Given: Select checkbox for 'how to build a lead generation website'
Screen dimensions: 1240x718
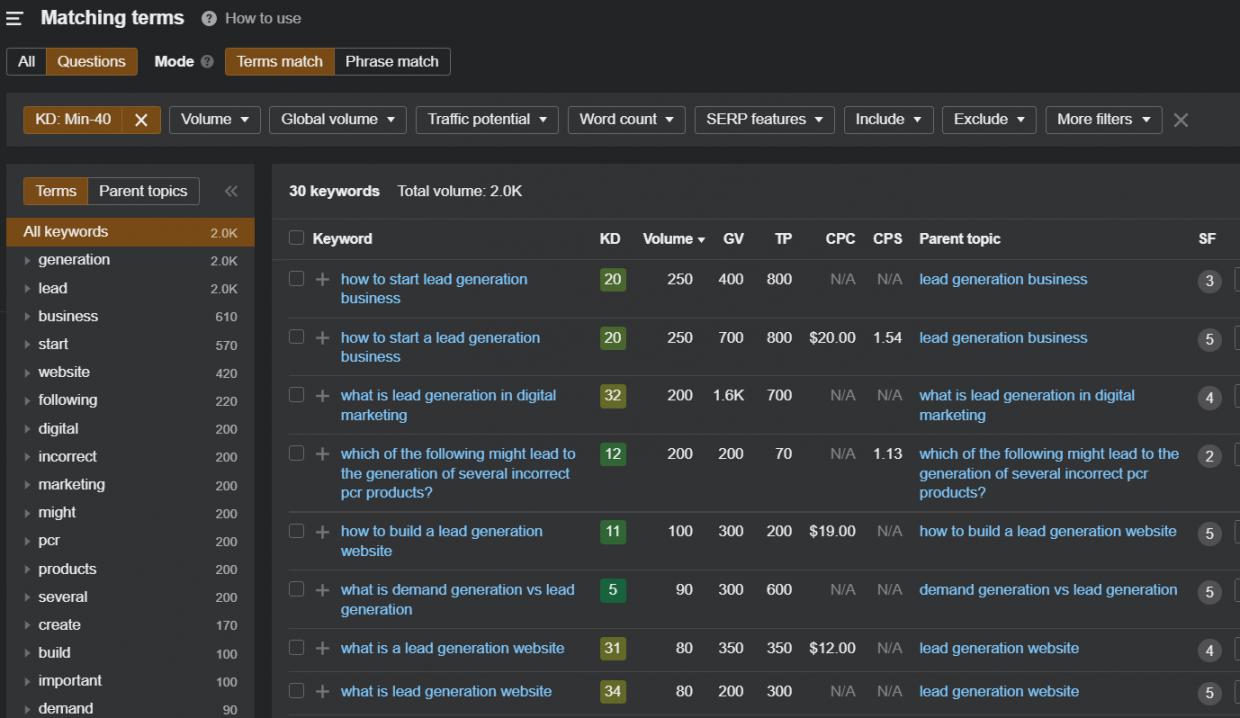Looking at the screenshot, I should (296, 531).
